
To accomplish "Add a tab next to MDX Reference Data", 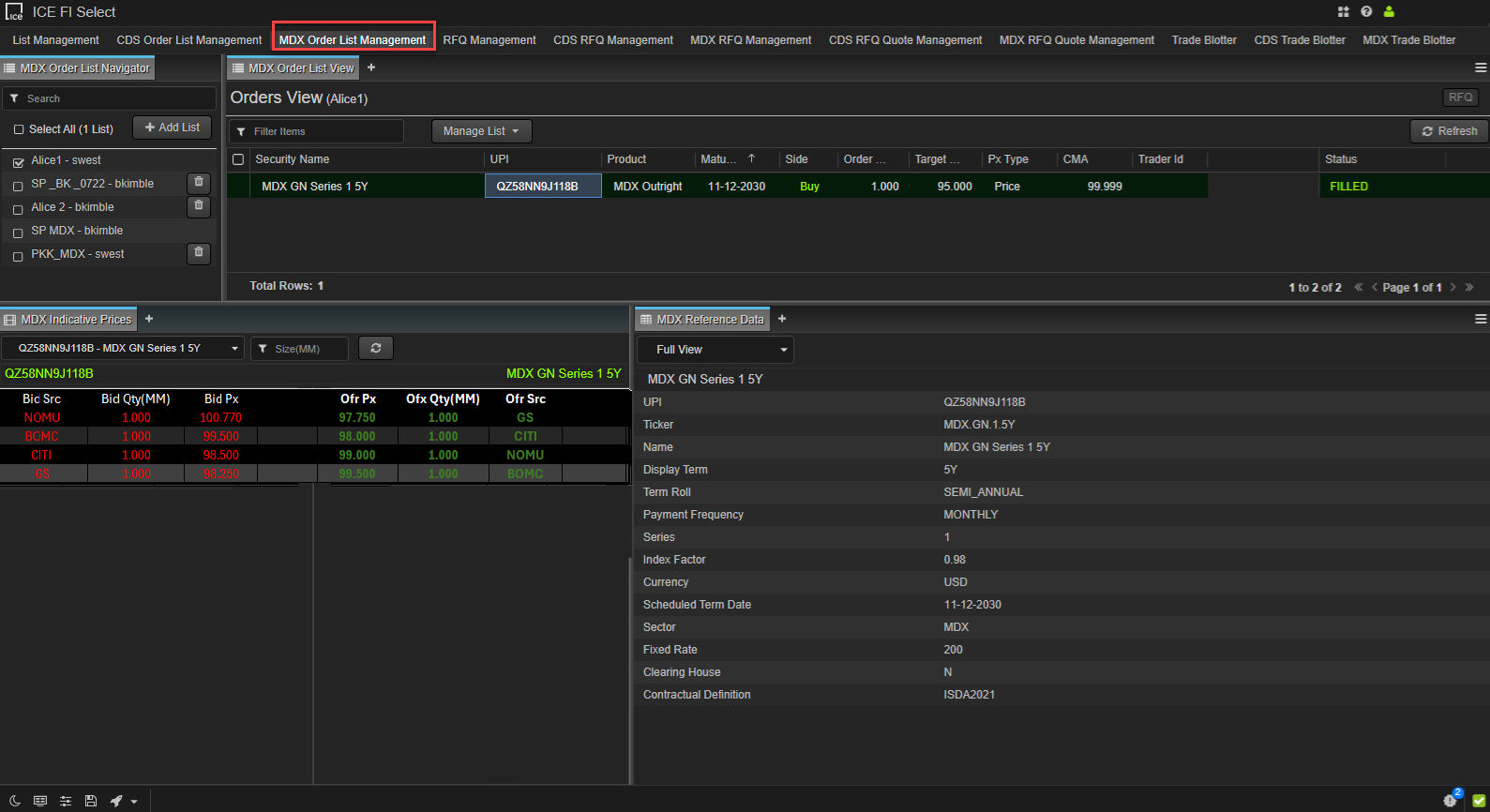I will 782,319.
